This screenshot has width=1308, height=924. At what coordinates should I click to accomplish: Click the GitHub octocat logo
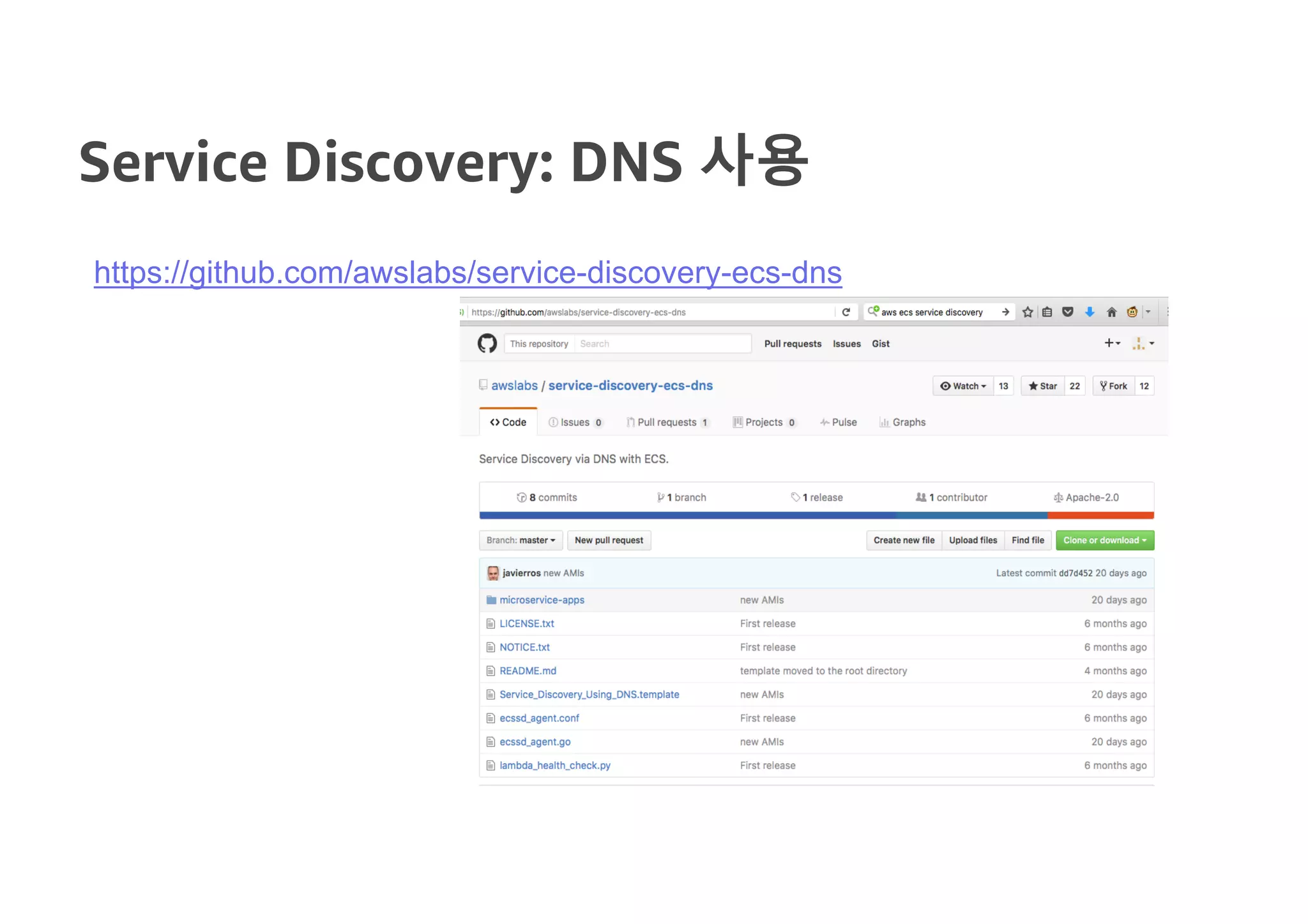(x=487, y=344)
